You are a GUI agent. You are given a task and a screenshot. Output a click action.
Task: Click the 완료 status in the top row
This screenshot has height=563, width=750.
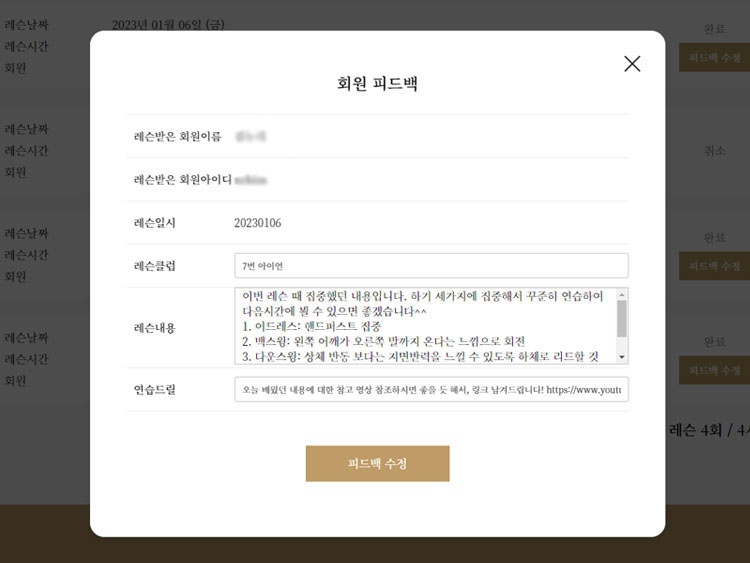pyautogui.click(x=714, y=30)
